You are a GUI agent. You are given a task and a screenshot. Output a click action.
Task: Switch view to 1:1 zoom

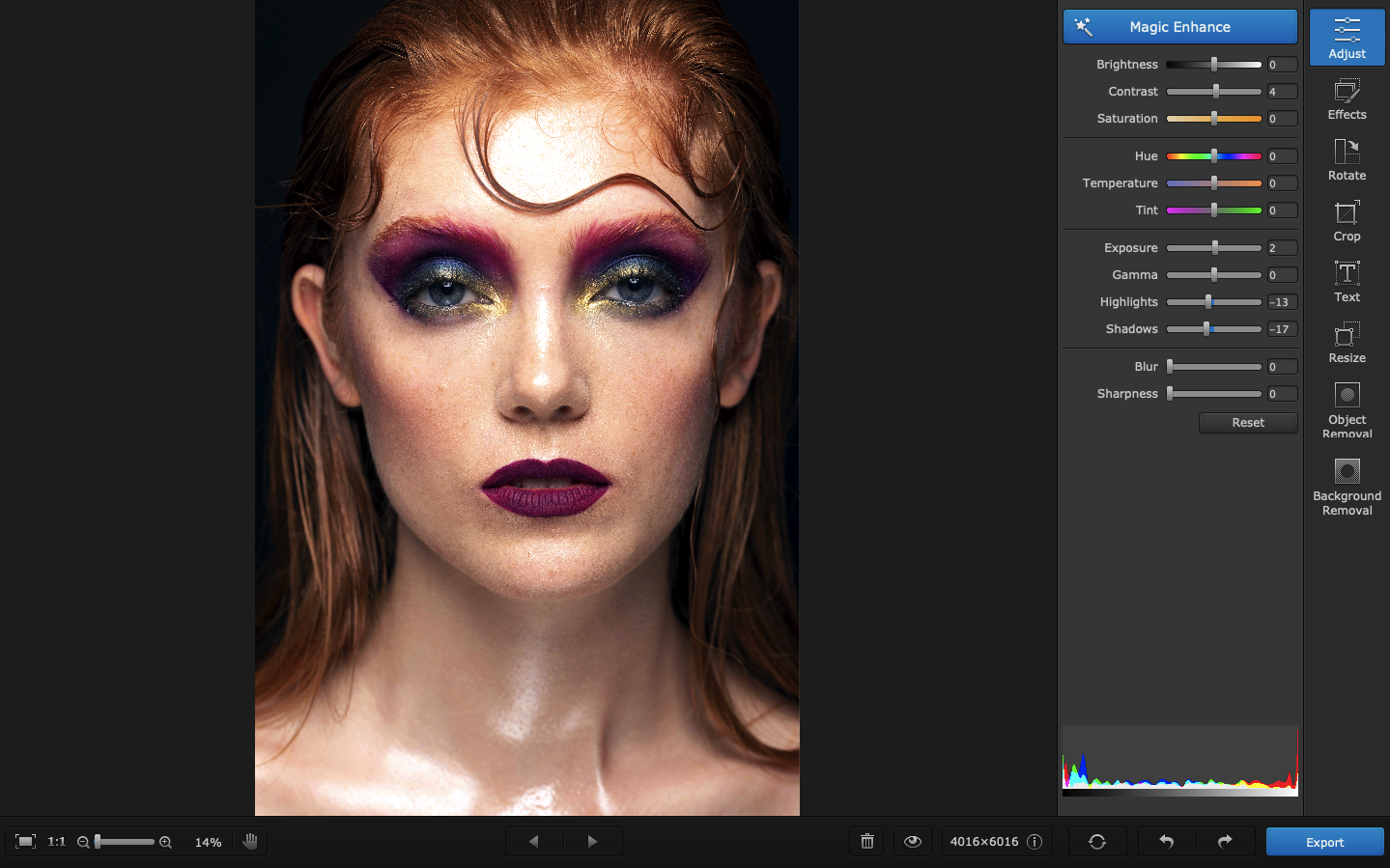pyautogui.click(x=56, y=841)
